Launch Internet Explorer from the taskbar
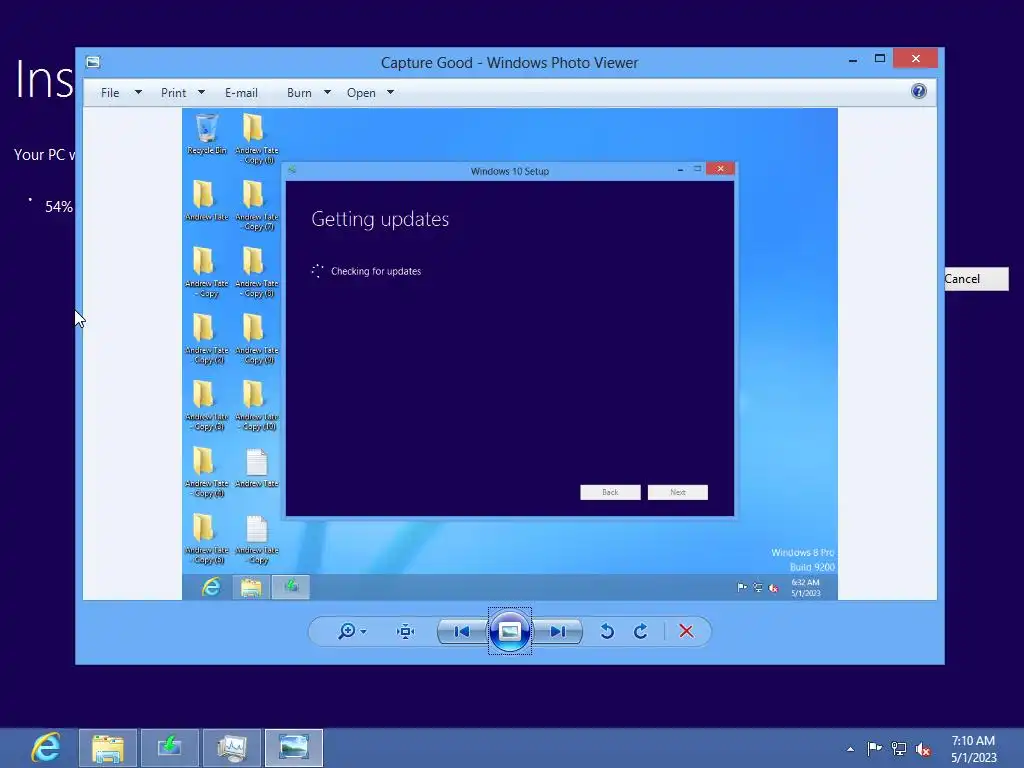Viewport: 1024px width, 768px height. (46, 747)
